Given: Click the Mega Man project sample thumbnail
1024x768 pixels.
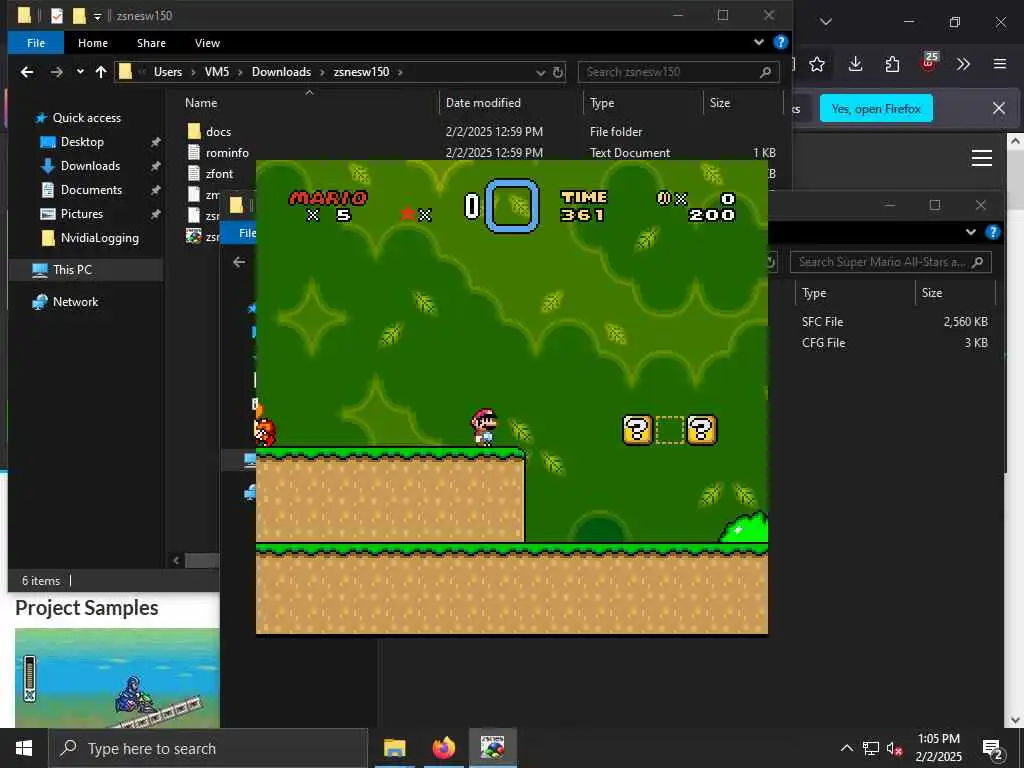Looking at the screenshot, I should click(x=118, y=678).
